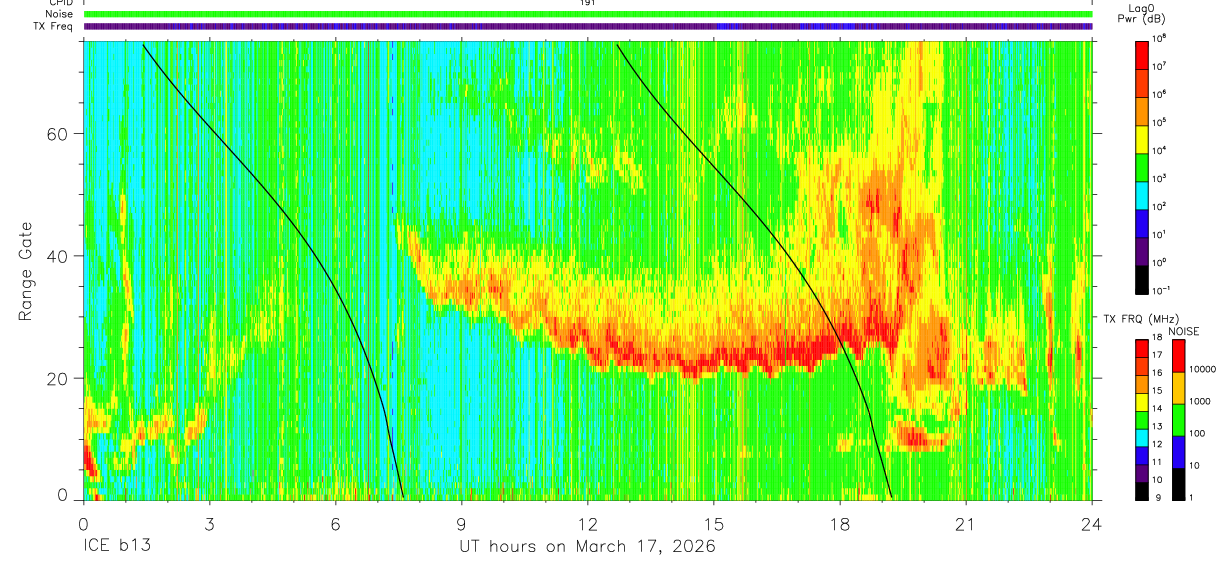
Task: Click the '21' x-axis hour label
Action: [x=966, y=523]
